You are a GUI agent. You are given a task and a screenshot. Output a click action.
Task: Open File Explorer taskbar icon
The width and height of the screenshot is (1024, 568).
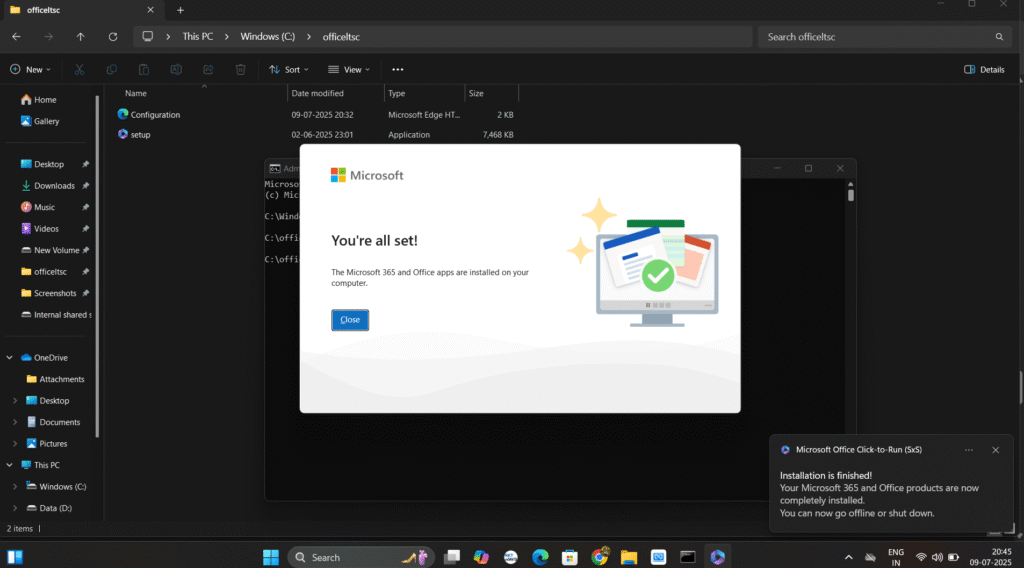coord(629,557)
